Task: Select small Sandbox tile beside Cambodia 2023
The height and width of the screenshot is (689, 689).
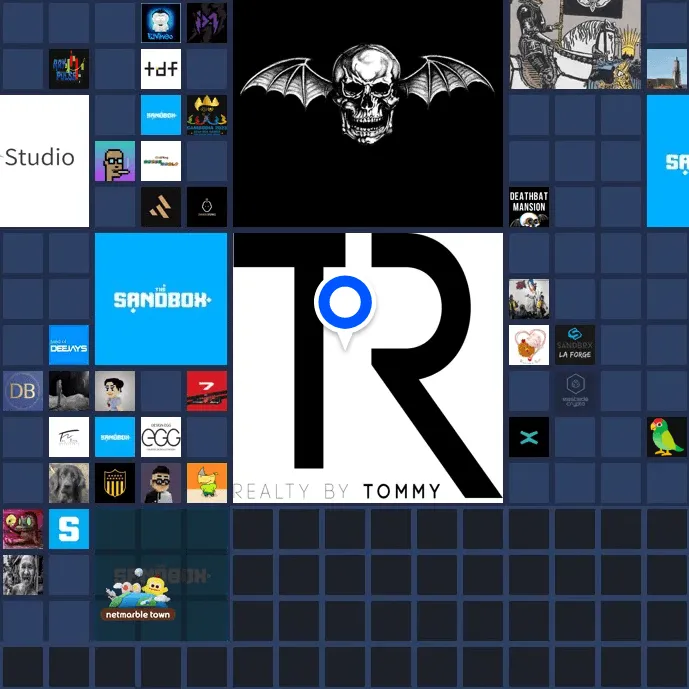Action: (161, 115)
